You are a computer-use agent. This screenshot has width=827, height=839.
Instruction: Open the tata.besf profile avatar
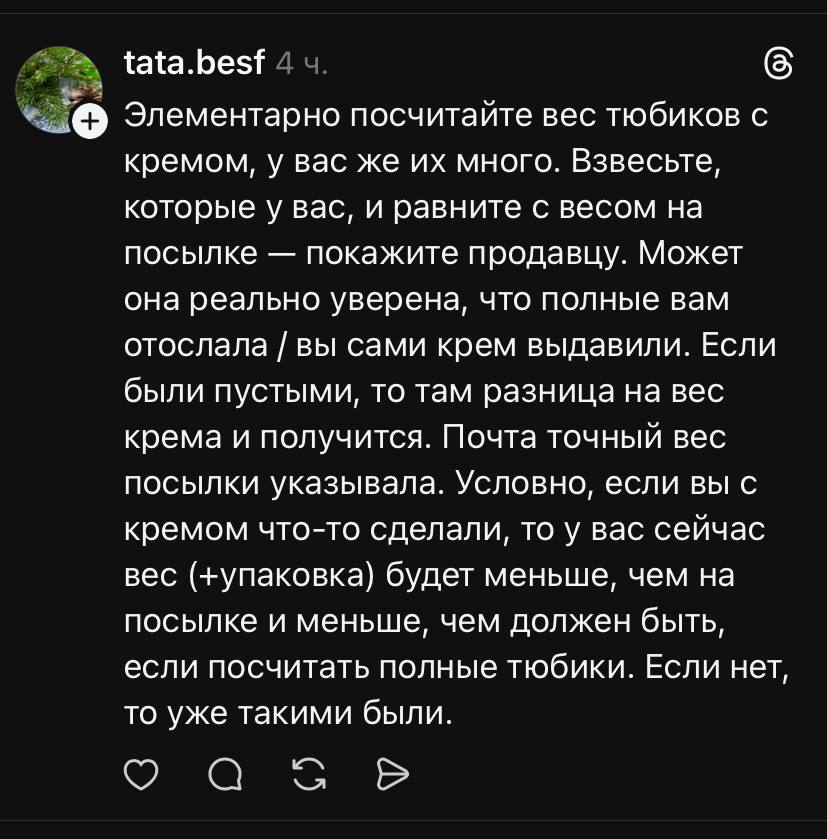pos(59,90)
